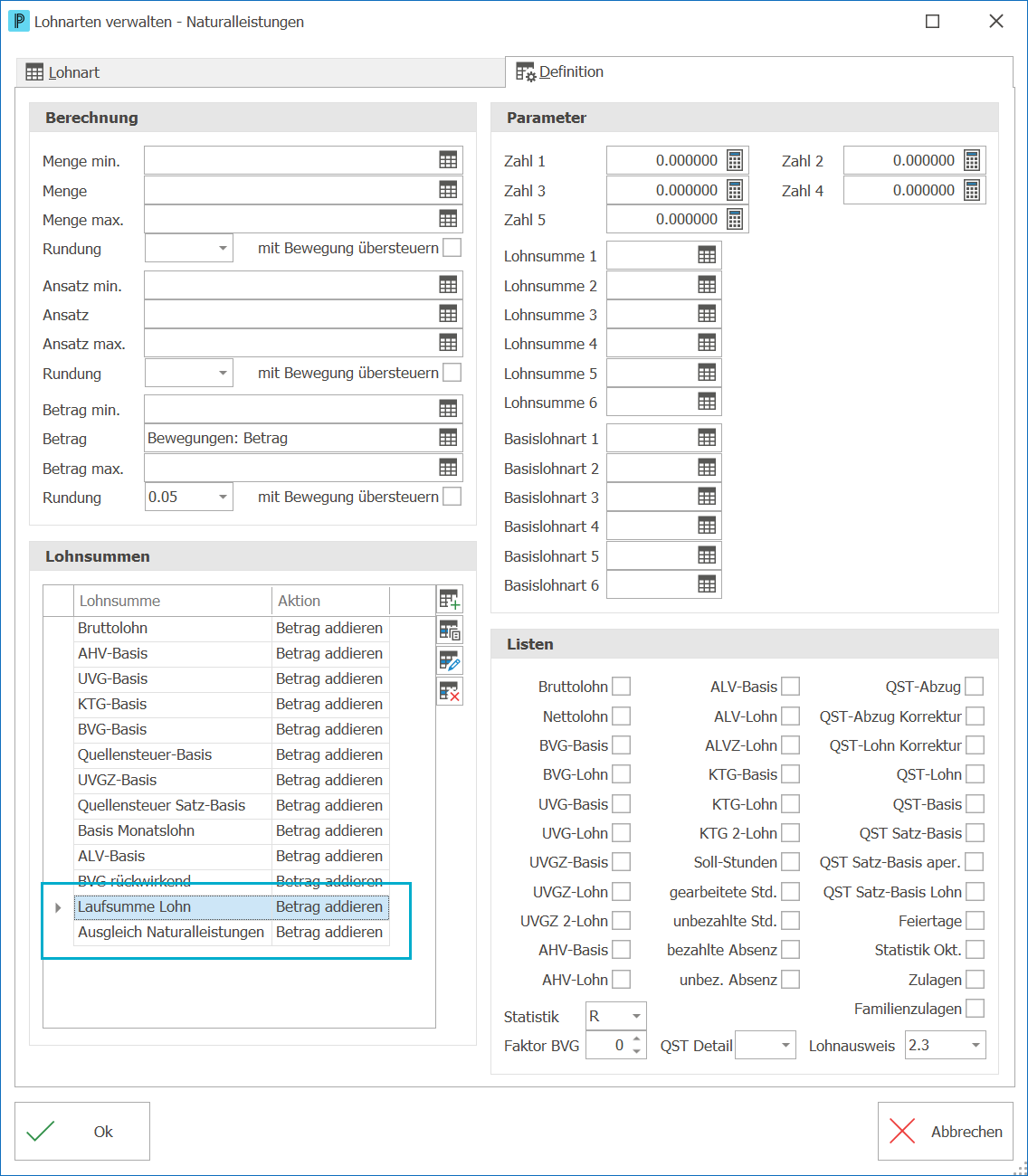
Task: Toggle mit Bewegung übersteuern in Betrag section
Action: [x=452, y=497]
